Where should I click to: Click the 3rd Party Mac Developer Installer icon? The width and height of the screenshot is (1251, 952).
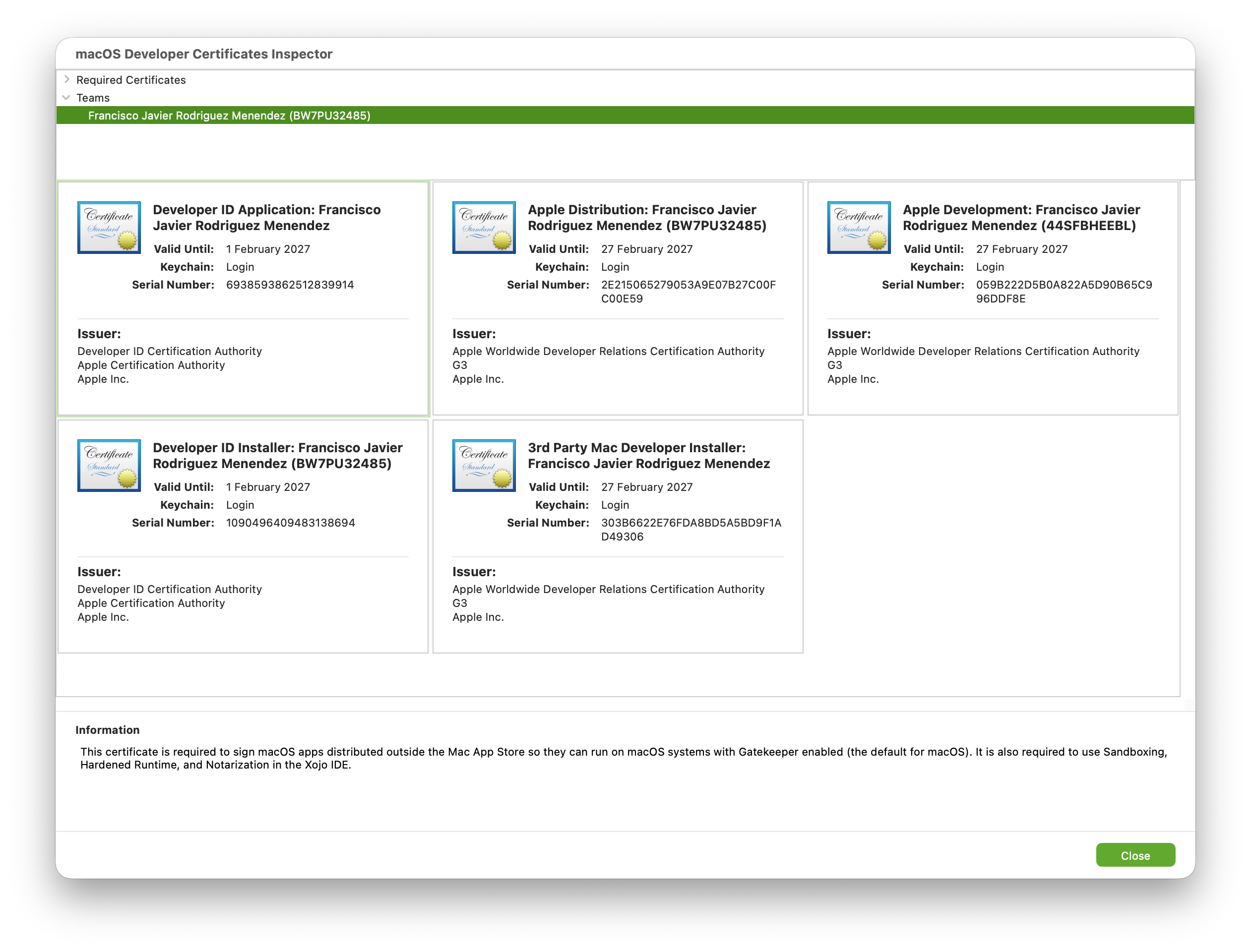click(484, 465)
